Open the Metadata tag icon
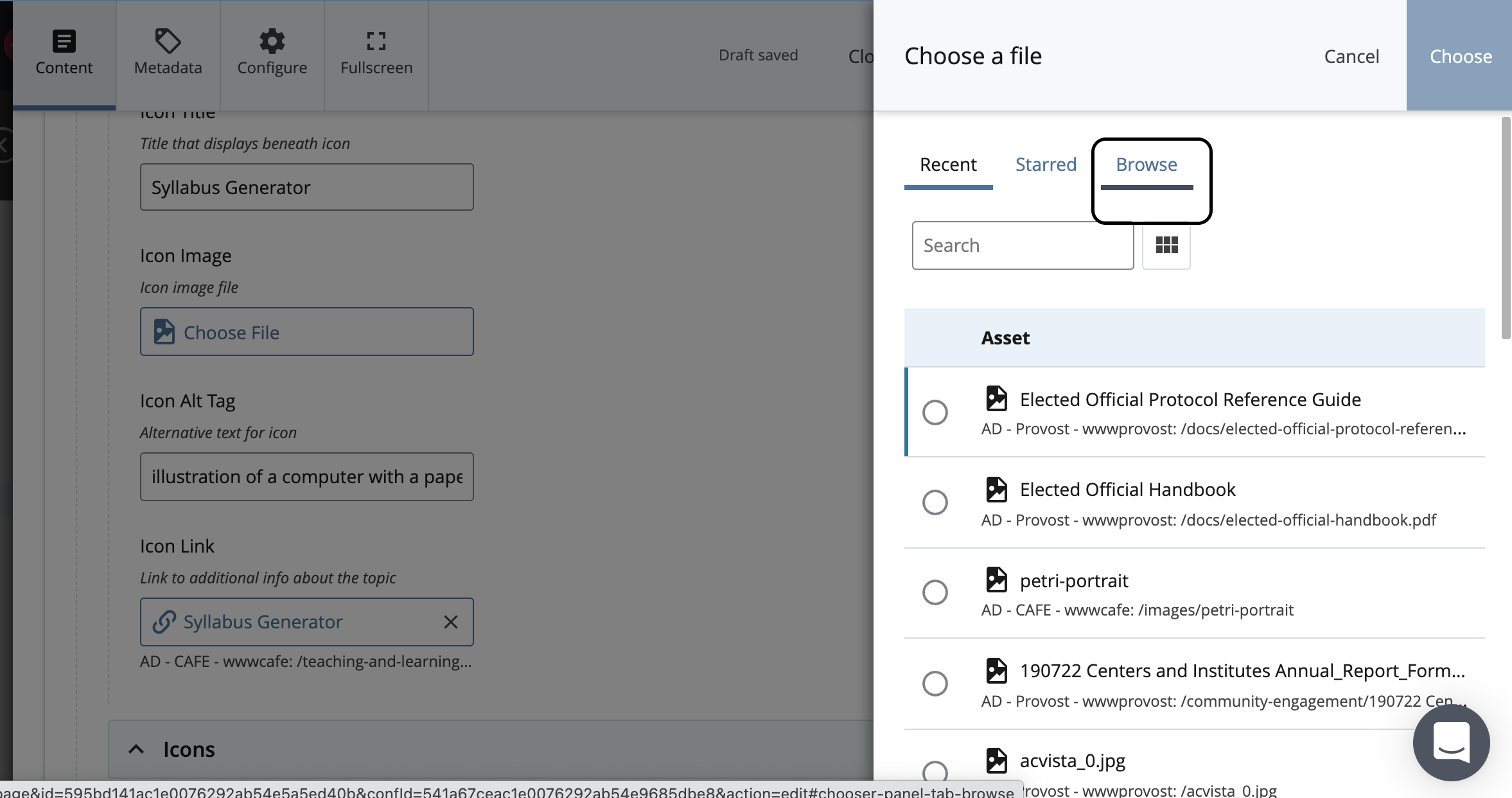The height and width of the screenshot is (798, 1512). click(x=168, y=41)
